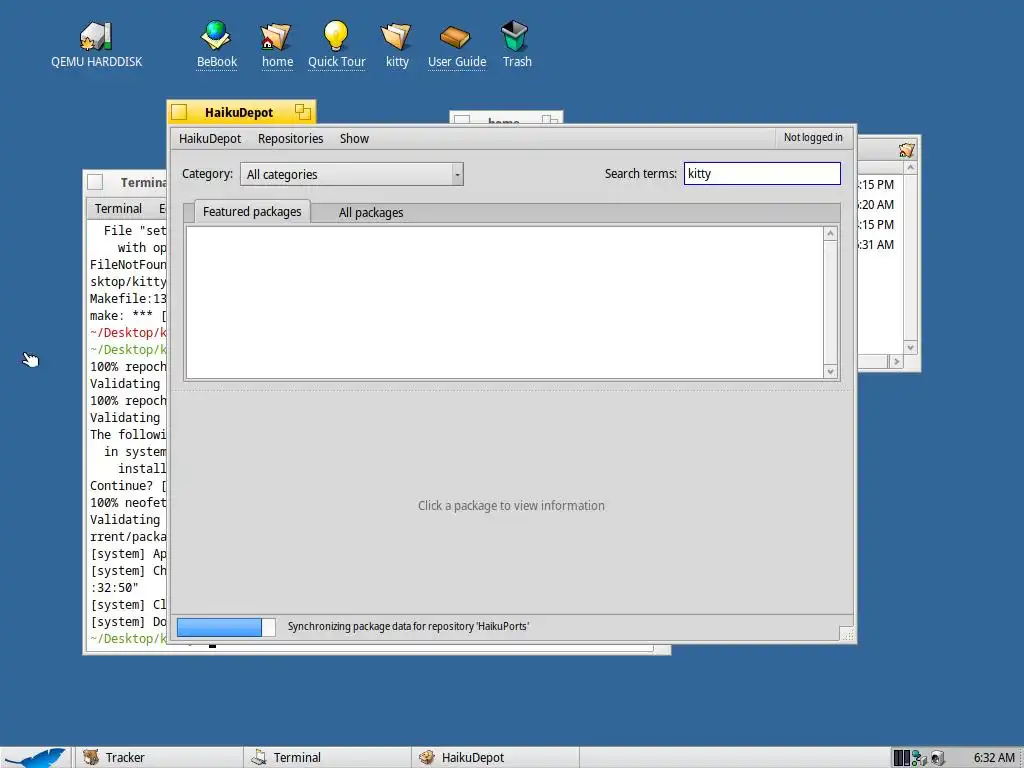Click the network status tray icon

coord(920,758)
